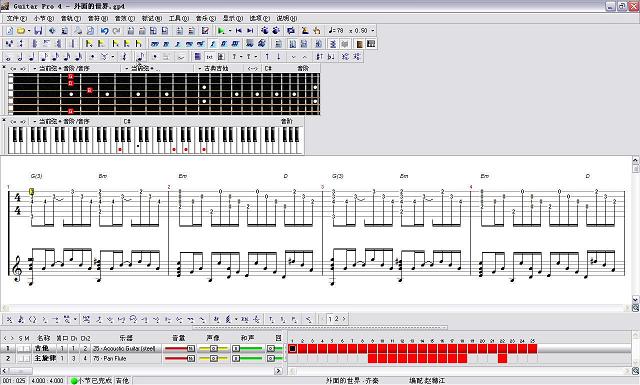Open the 说明 (Help) menu

pyautogui.click(x=287, y=18)
